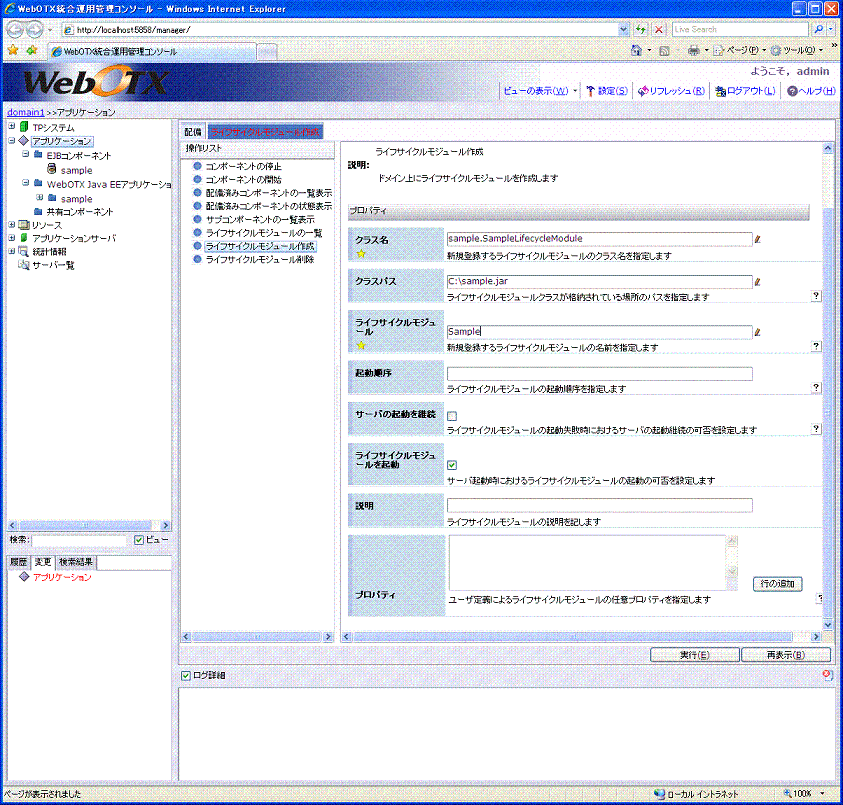Open the help ? icon beside クラスパス field
The height and width of the screenshot is (805, 843).
(816, 297)
